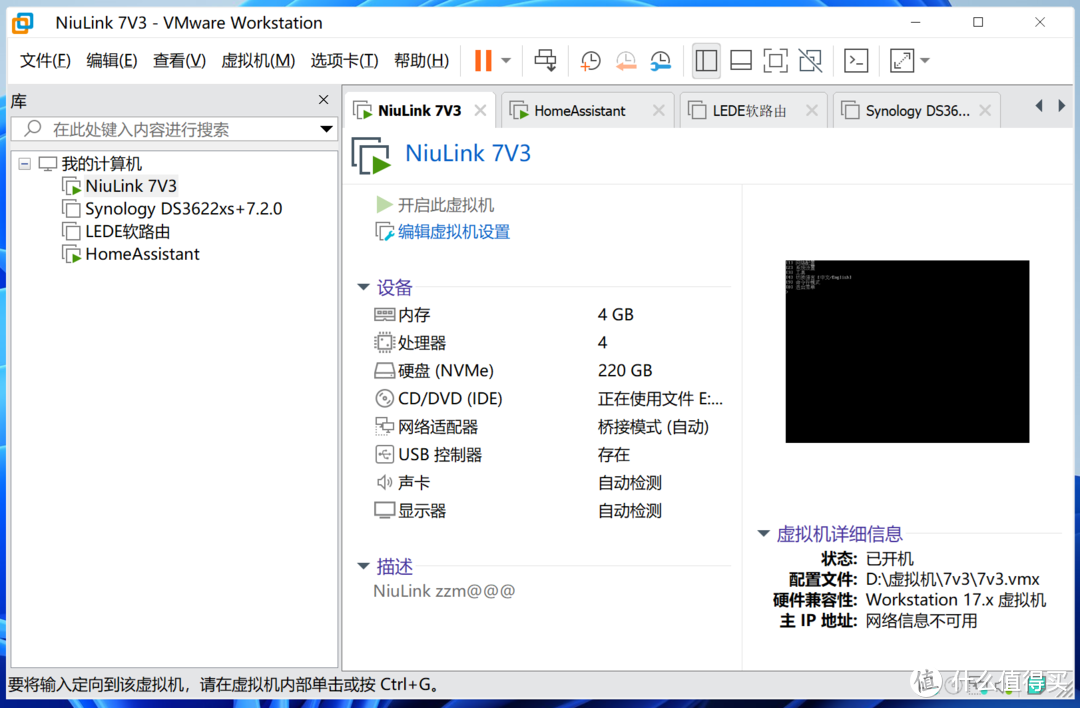
Task: Click the VM console preview thumbnail
Action: 906,351
